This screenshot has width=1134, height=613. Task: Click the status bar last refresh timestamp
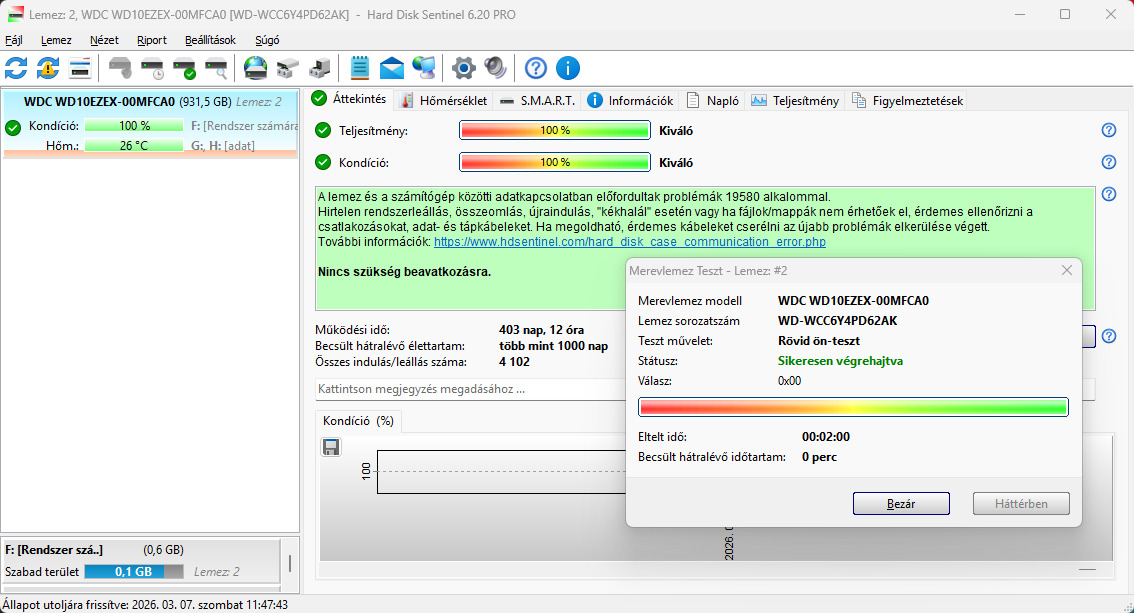pos(145,604)
